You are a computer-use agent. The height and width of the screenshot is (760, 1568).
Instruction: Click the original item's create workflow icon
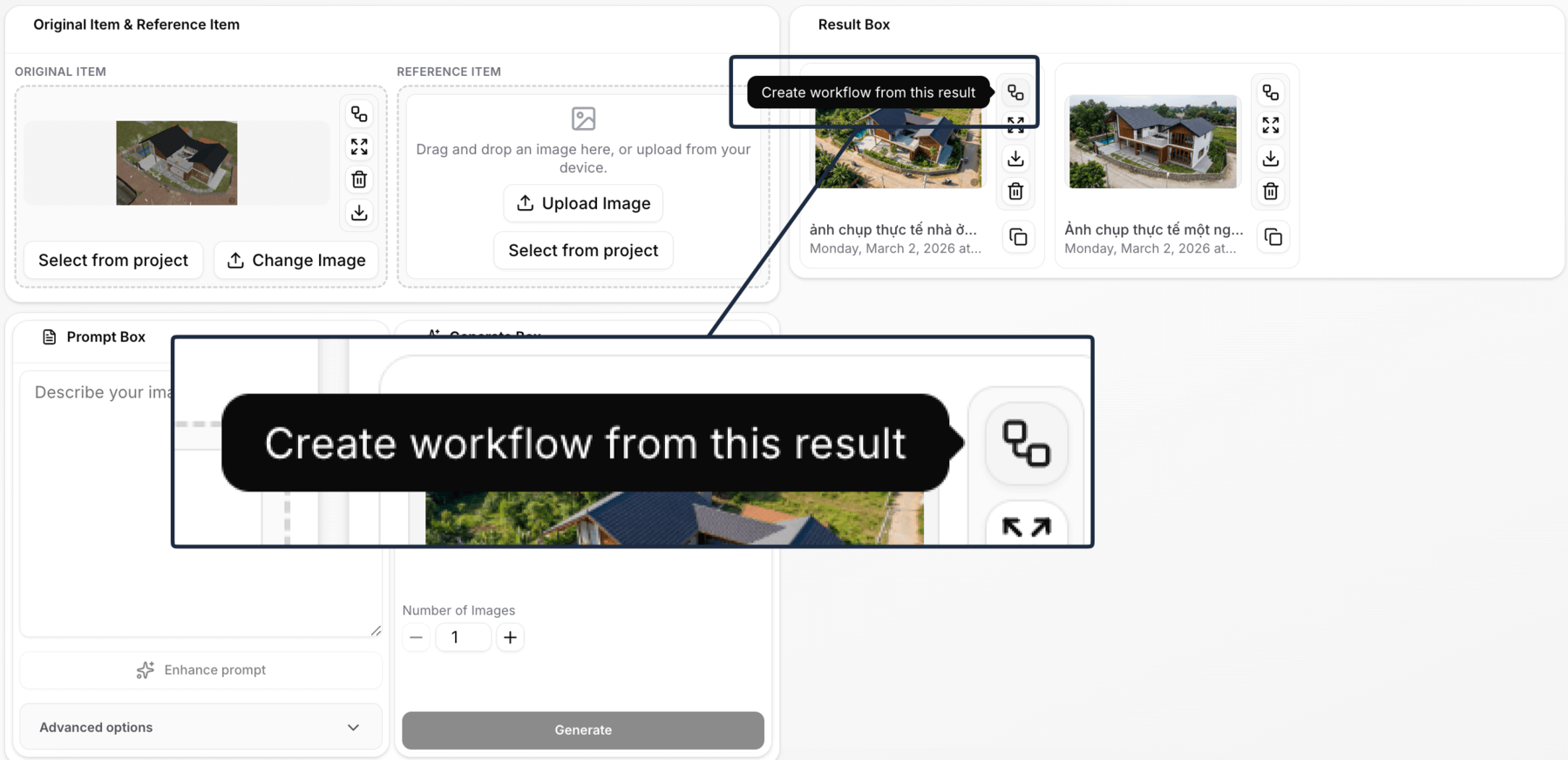359,114
